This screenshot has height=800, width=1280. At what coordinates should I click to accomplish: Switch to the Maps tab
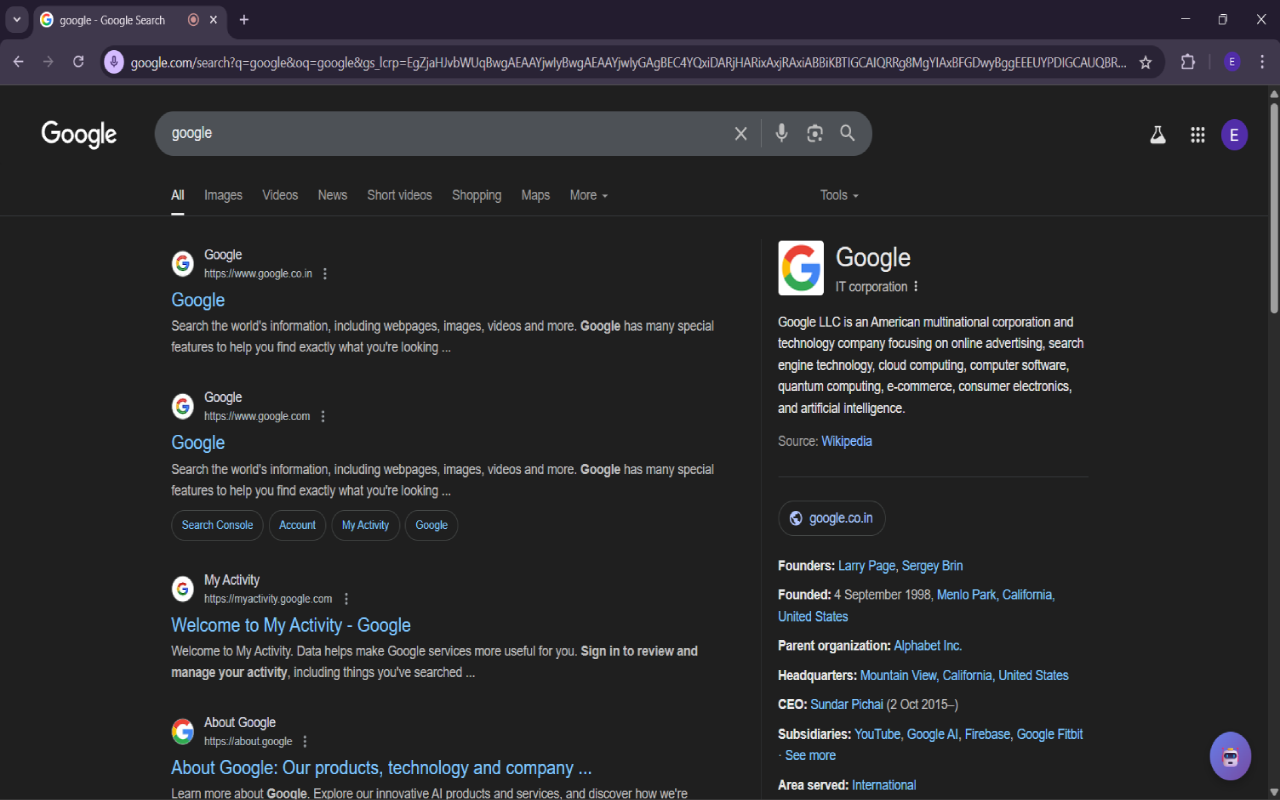tap(536, 196)
